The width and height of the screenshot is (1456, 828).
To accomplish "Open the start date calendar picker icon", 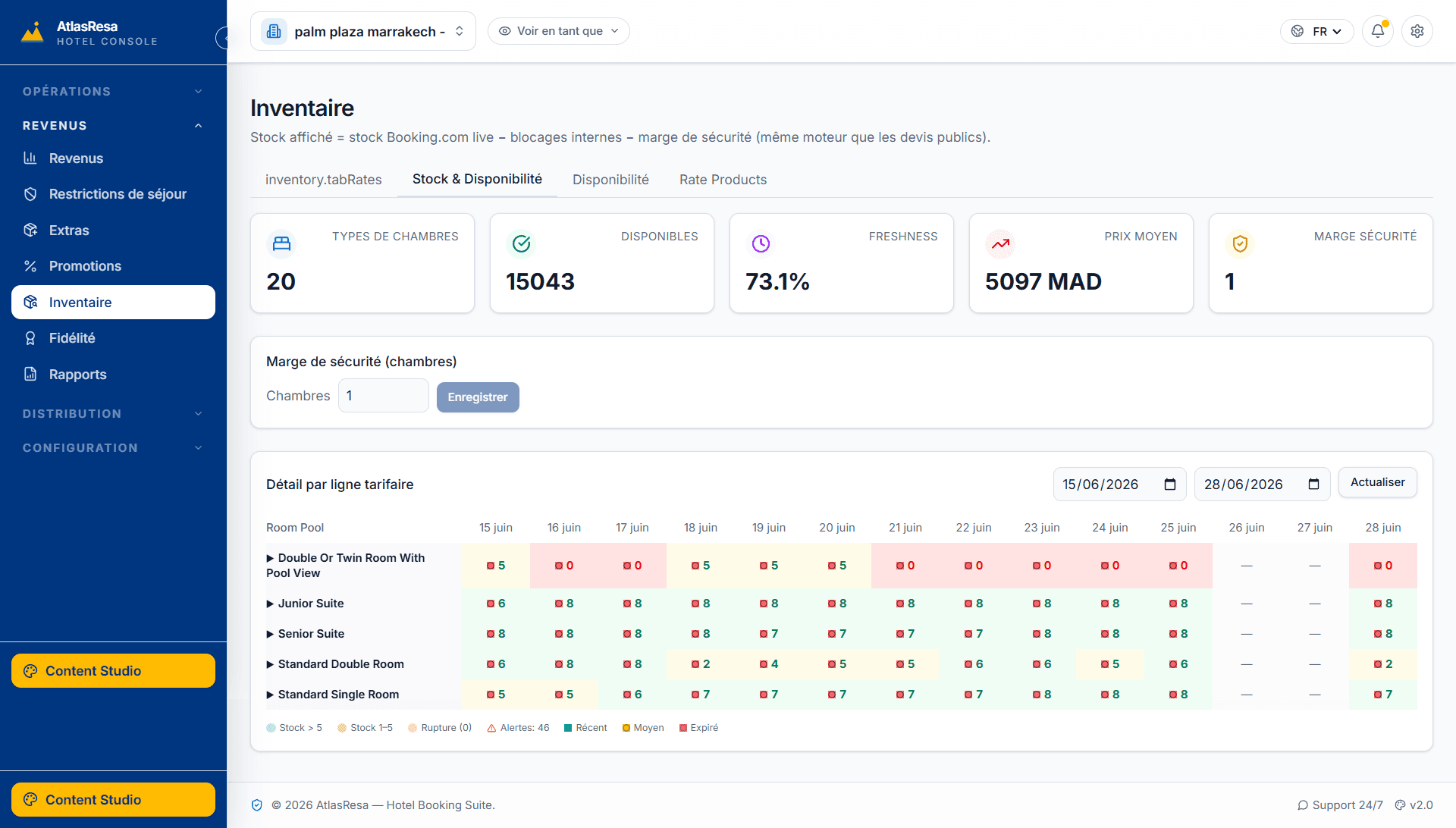I will [x=1170, y=485].
